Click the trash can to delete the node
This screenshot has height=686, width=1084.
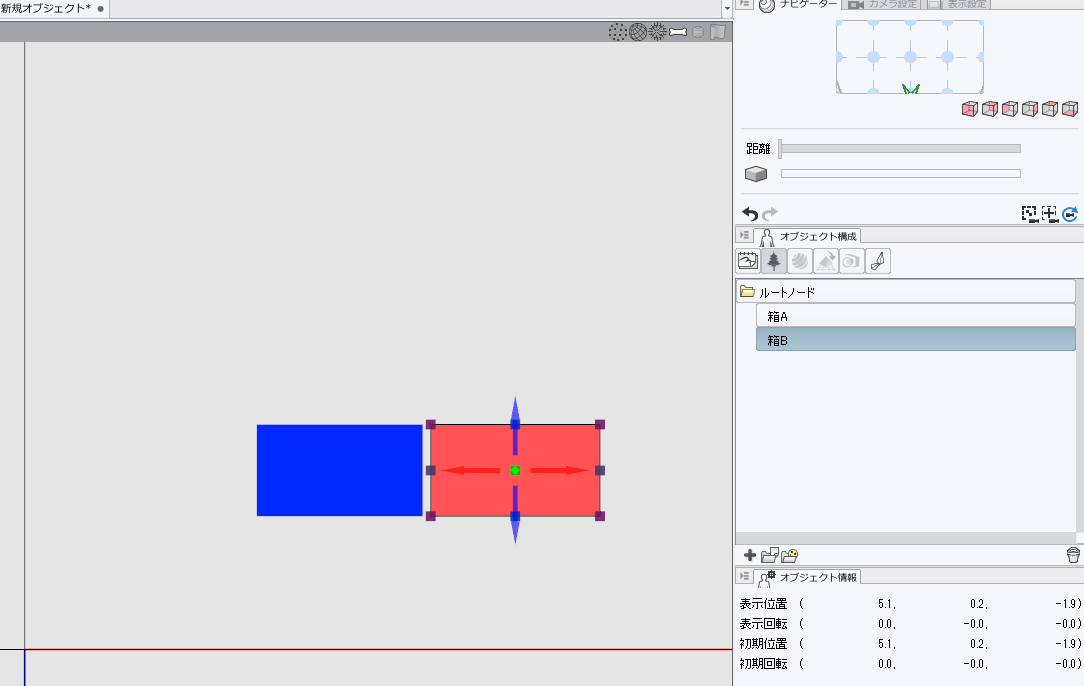point(1073,555)
